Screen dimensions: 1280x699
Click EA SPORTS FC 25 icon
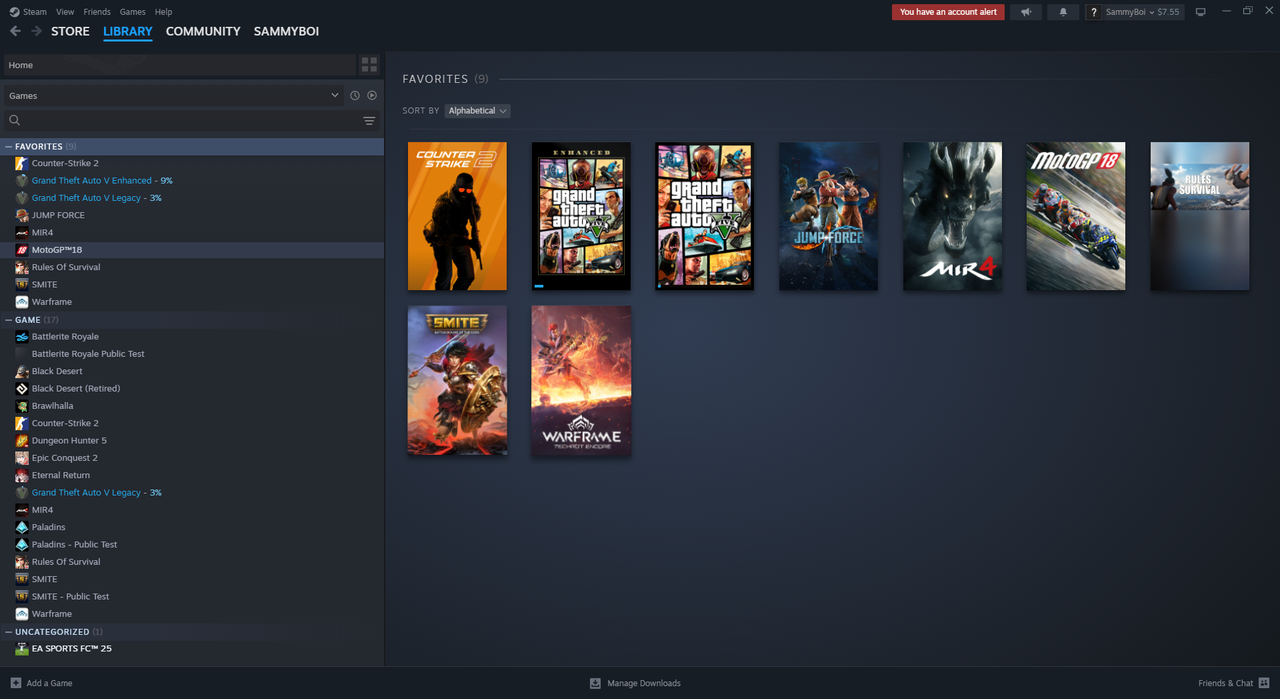22,649
